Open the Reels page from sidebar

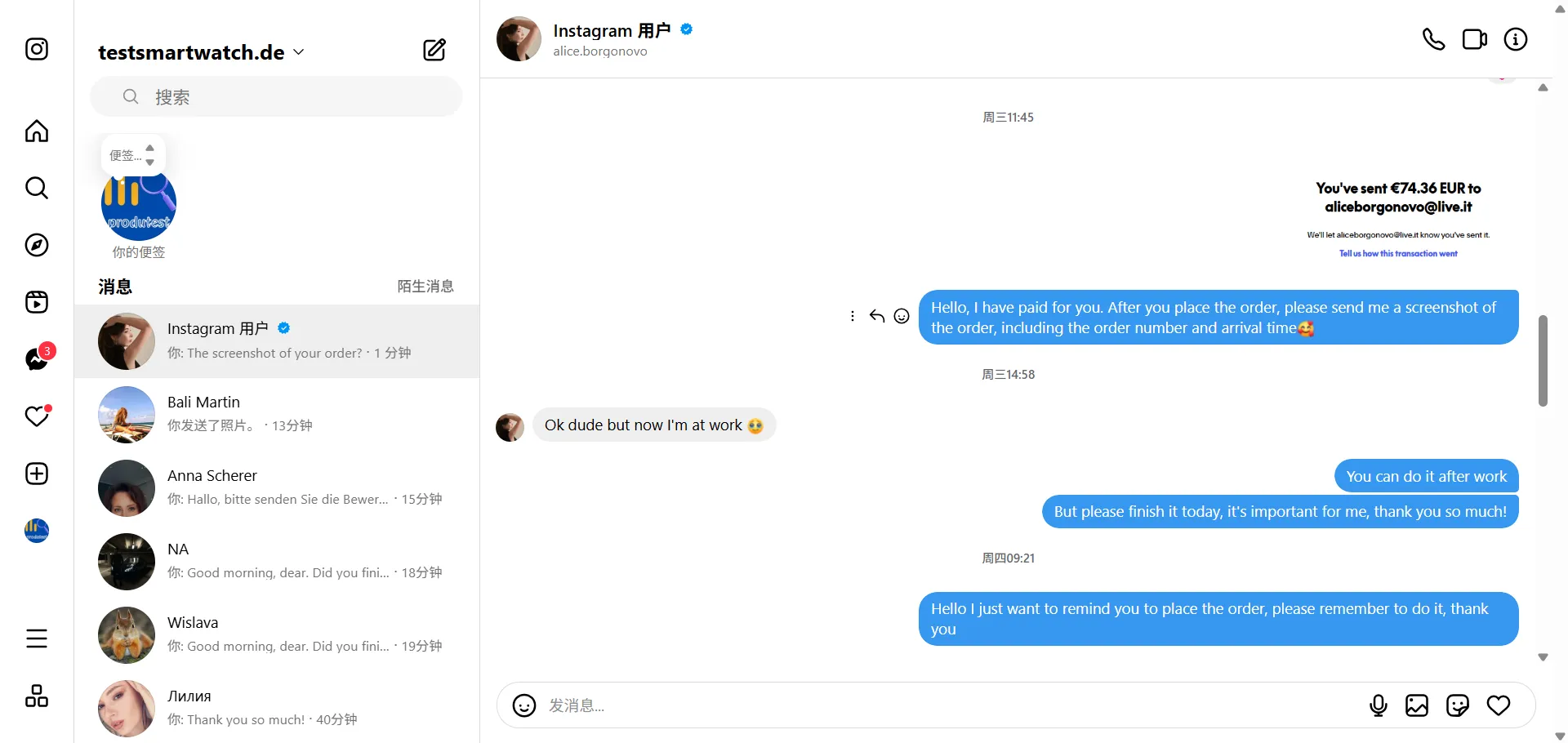click(37, 302)
